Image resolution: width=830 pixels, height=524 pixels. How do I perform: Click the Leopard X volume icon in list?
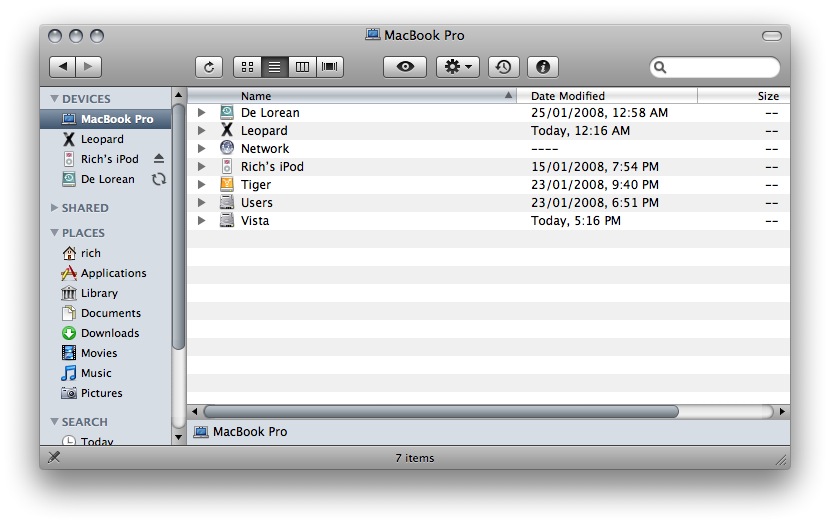point(227,130)
